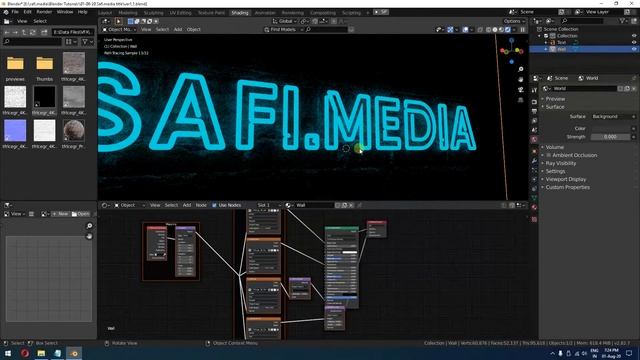The image size is (640, 360).
Task: Click the select tool arrow in 3D viewport header
Action: [118, 21]
